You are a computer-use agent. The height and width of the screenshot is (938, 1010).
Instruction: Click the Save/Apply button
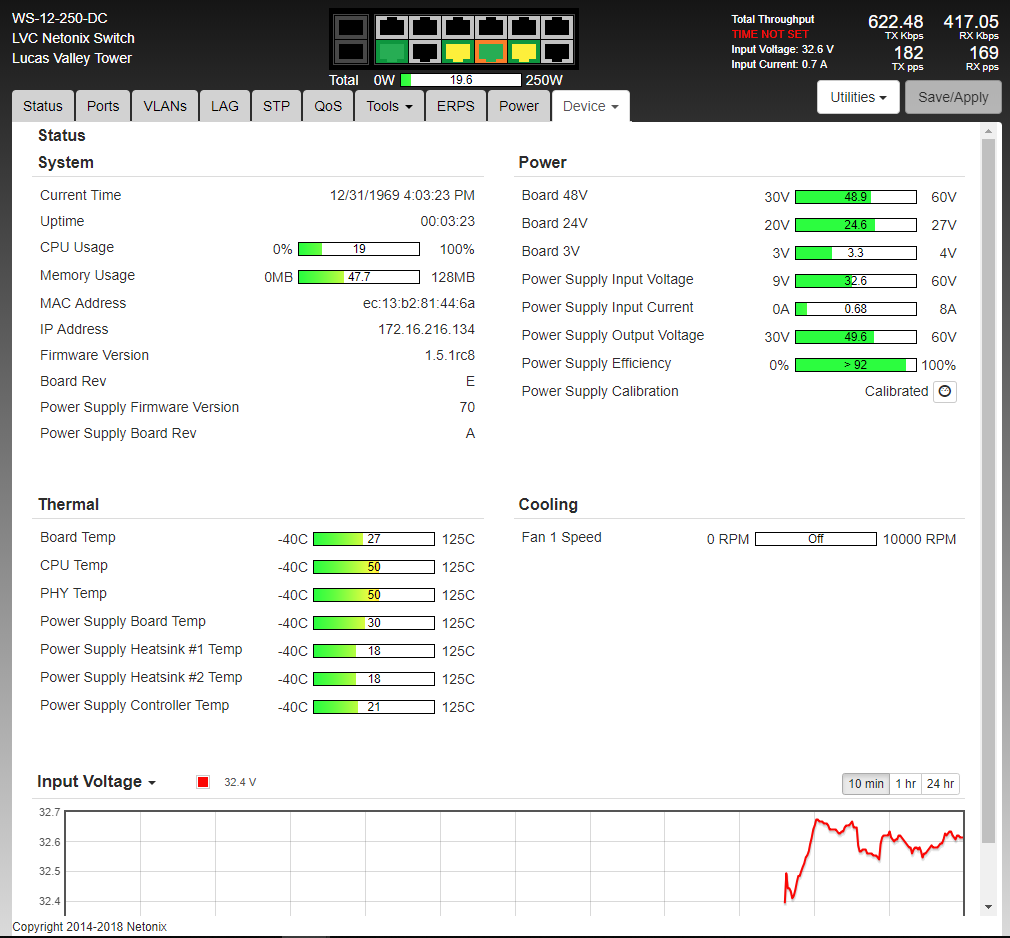(953, 97)
